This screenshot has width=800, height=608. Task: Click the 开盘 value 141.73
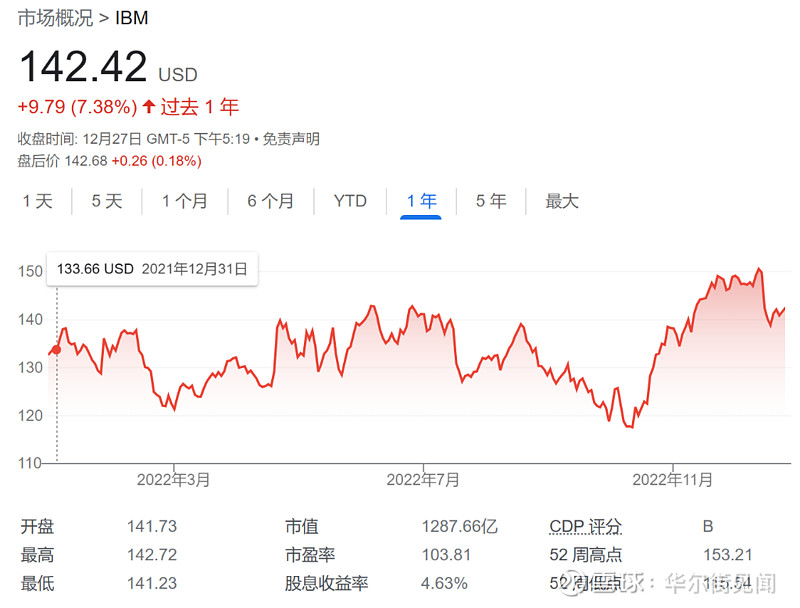[152, 526]
